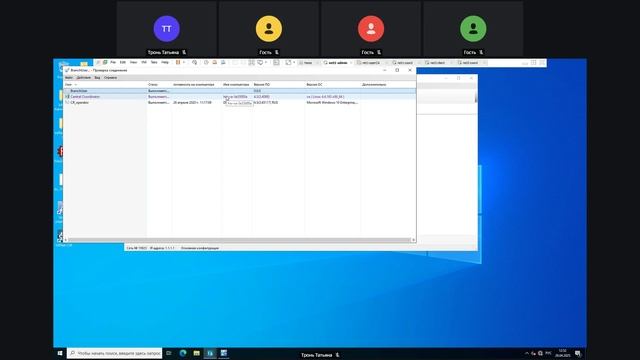Screen dimensions: 640x360
Task: Open the Файл menu of the connection check window
Action: click(69, 78)
